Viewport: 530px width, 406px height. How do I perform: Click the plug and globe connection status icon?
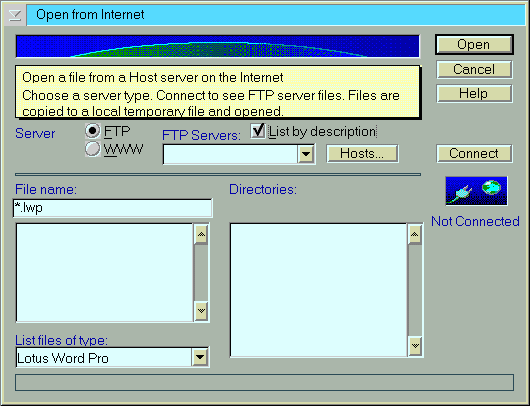tap(476, 191)
